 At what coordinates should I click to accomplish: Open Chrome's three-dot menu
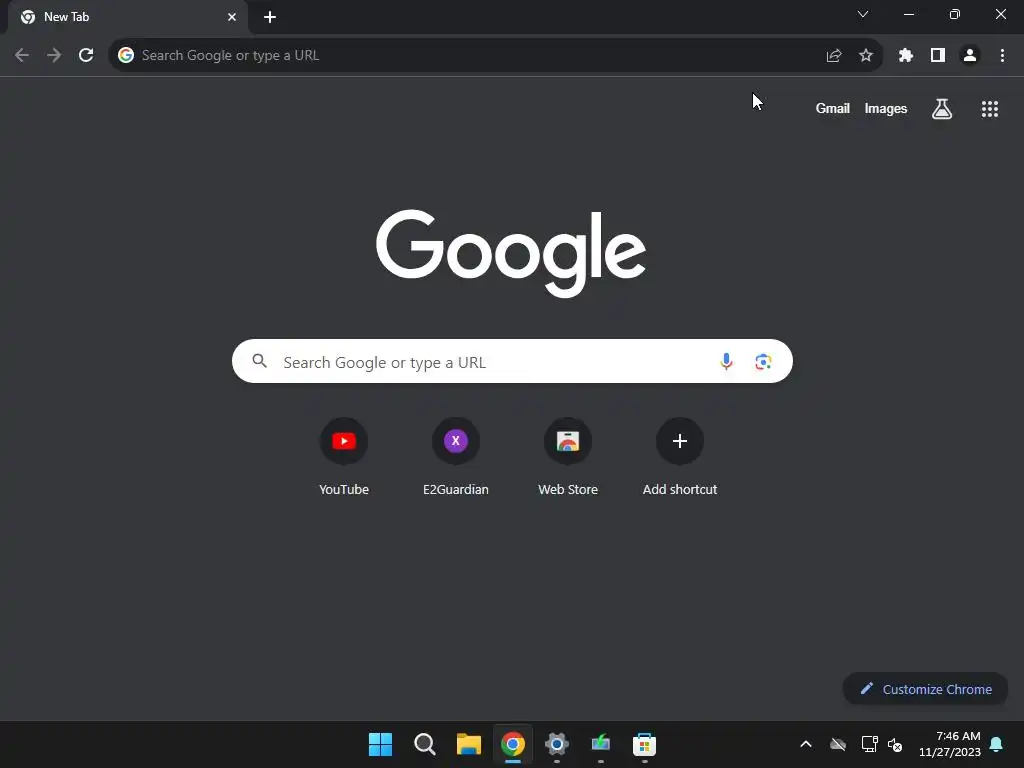click(x=1002, y=56)
